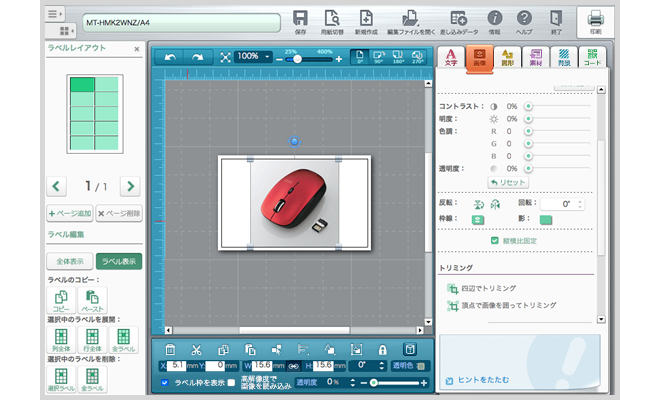Screen dimensions: 660x400
Task: Click the W width input field
Action: (x=263, y=365)
